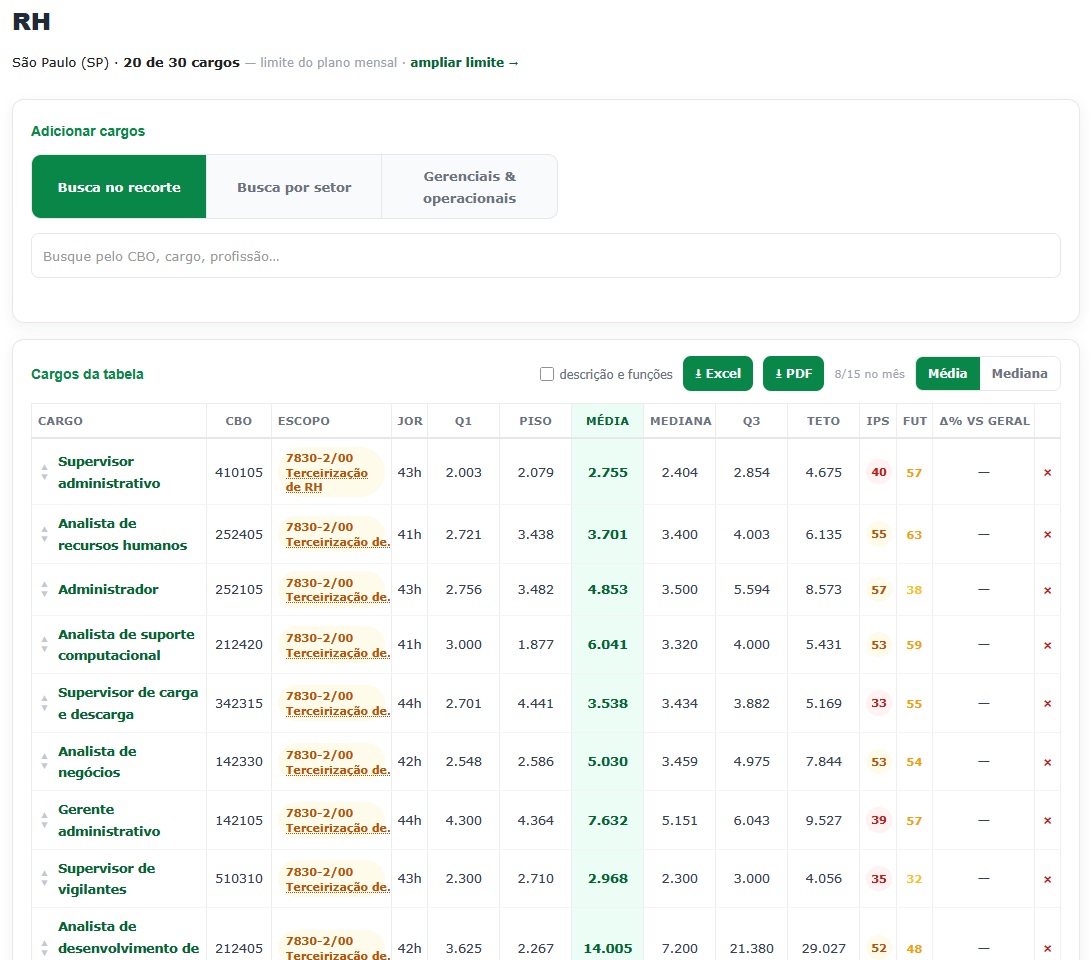The image size is (1089, 960).
Task: Toggle the descrição e funções checkbox
Action: click(547, 374)
